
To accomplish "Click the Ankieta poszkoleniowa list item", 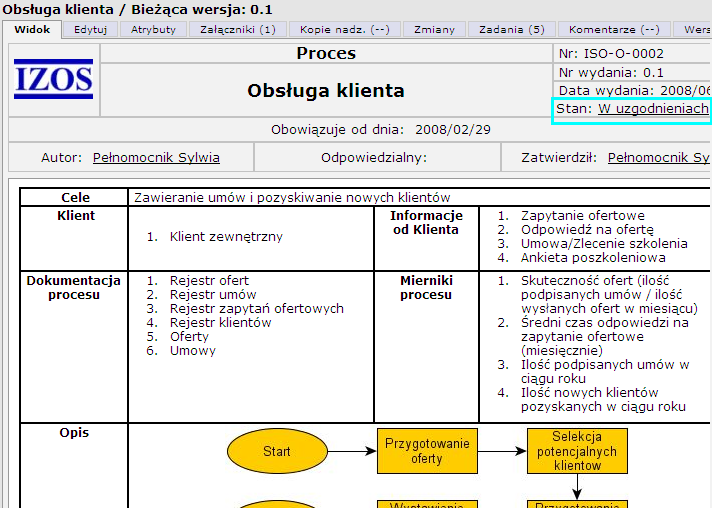I will (x=593, y=257).
